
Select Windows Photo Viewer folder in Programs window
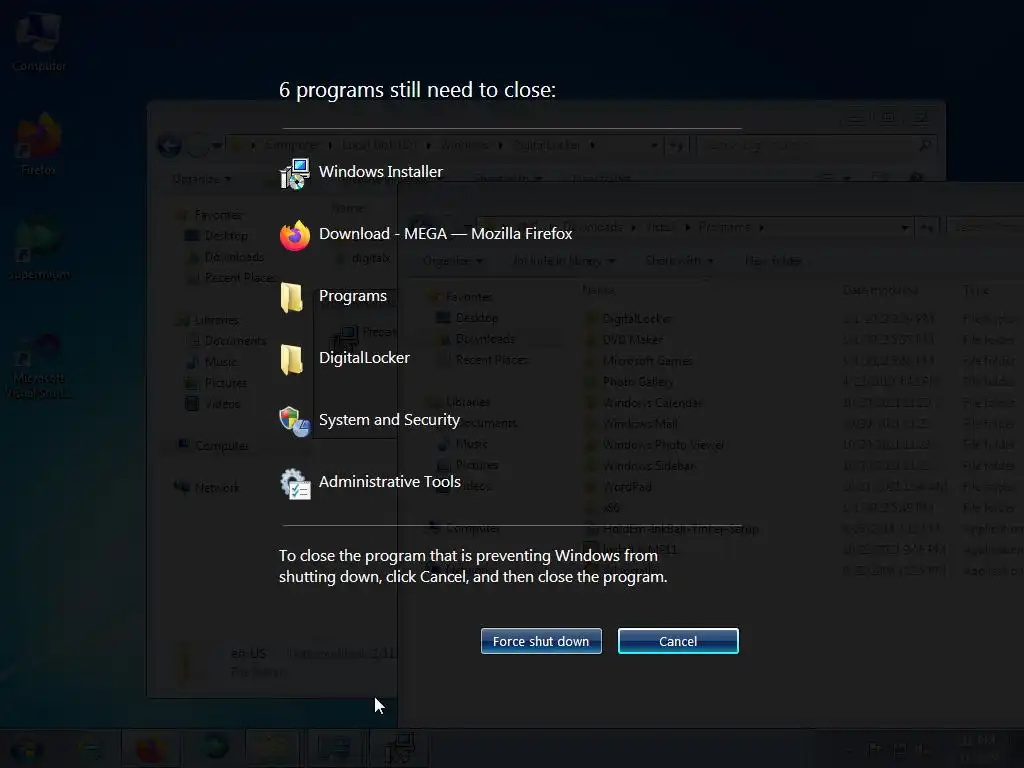click(655, 445)
